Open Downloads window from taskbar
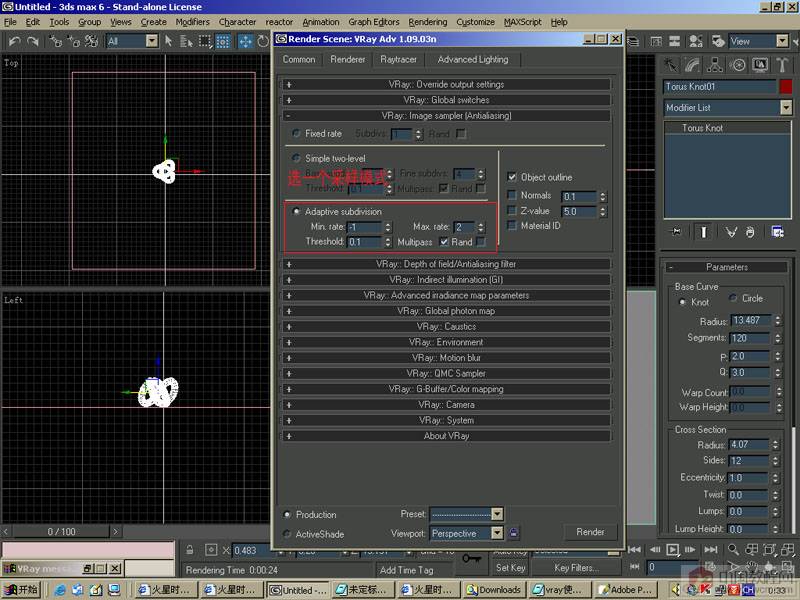 coord(494,590)
